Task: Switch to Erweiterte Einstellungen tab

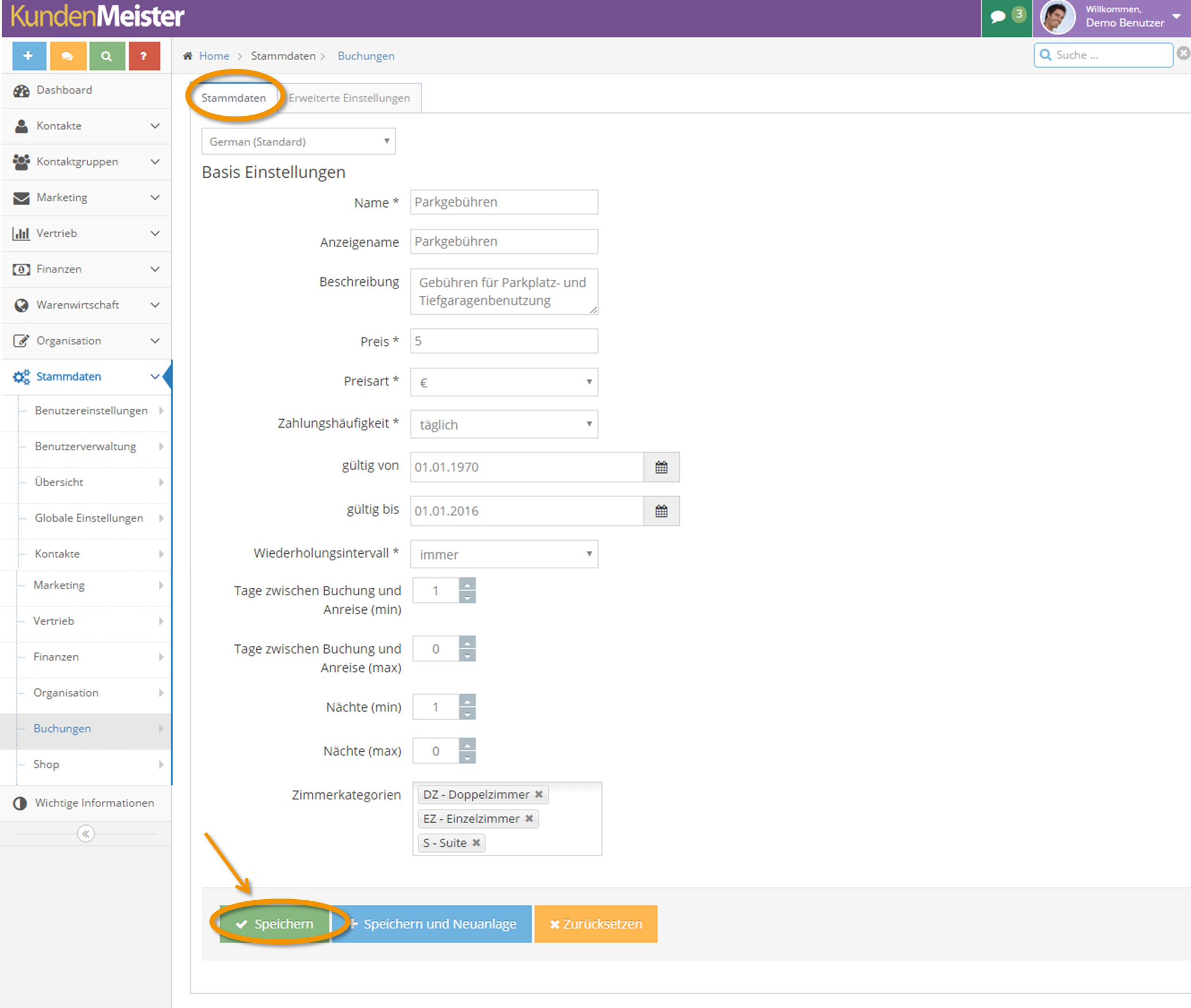Action: click(x=349, y=98)
